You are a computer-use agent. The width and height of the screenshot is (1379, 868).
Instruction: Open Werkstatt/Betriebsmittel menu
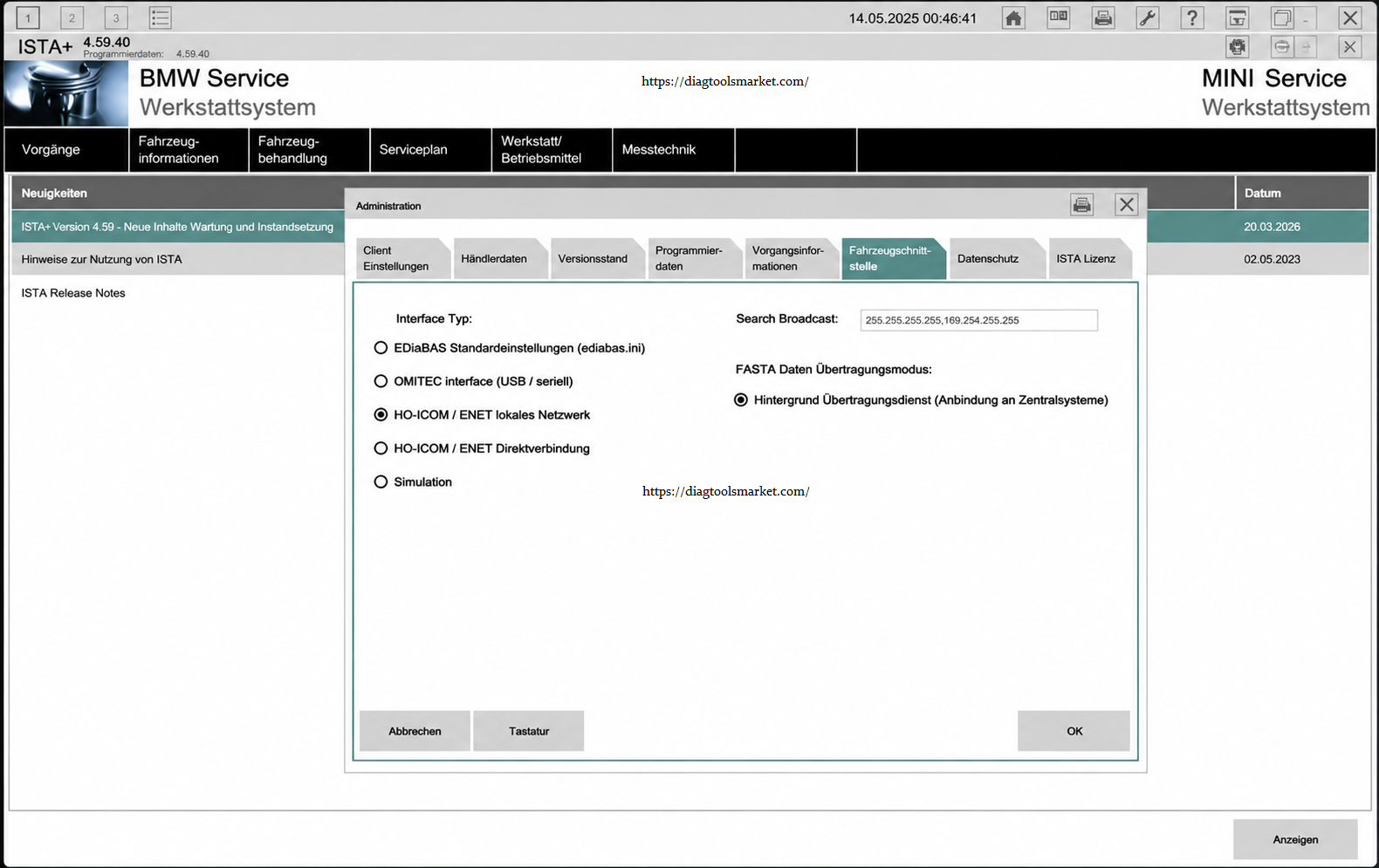point(552,150)
